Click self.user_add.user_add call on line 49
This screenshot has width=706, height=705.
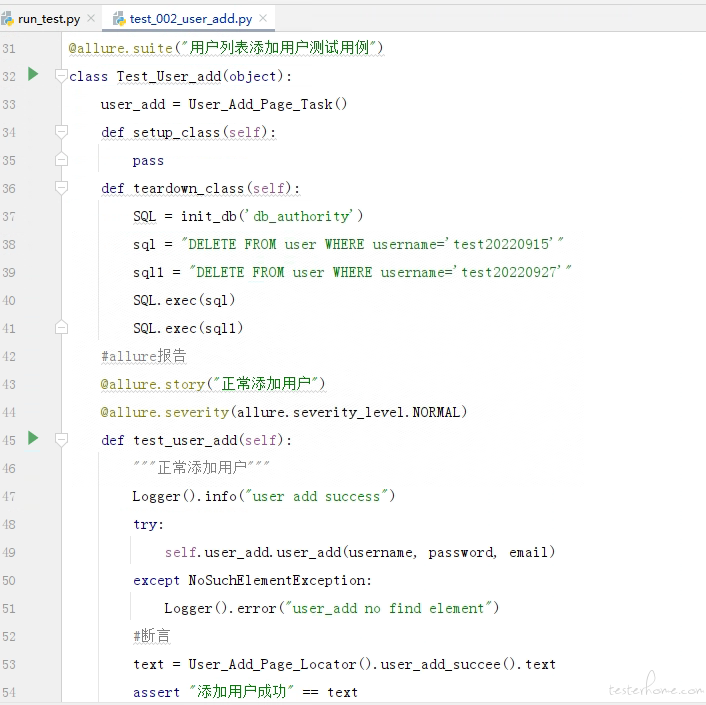[x=359, y=552]
